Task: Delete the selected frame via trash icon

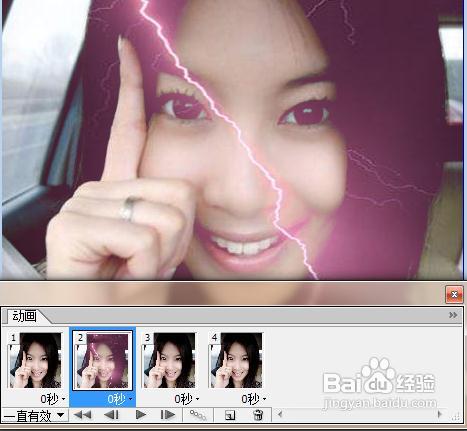Action: pyautogui.click(x=258, y=415)
